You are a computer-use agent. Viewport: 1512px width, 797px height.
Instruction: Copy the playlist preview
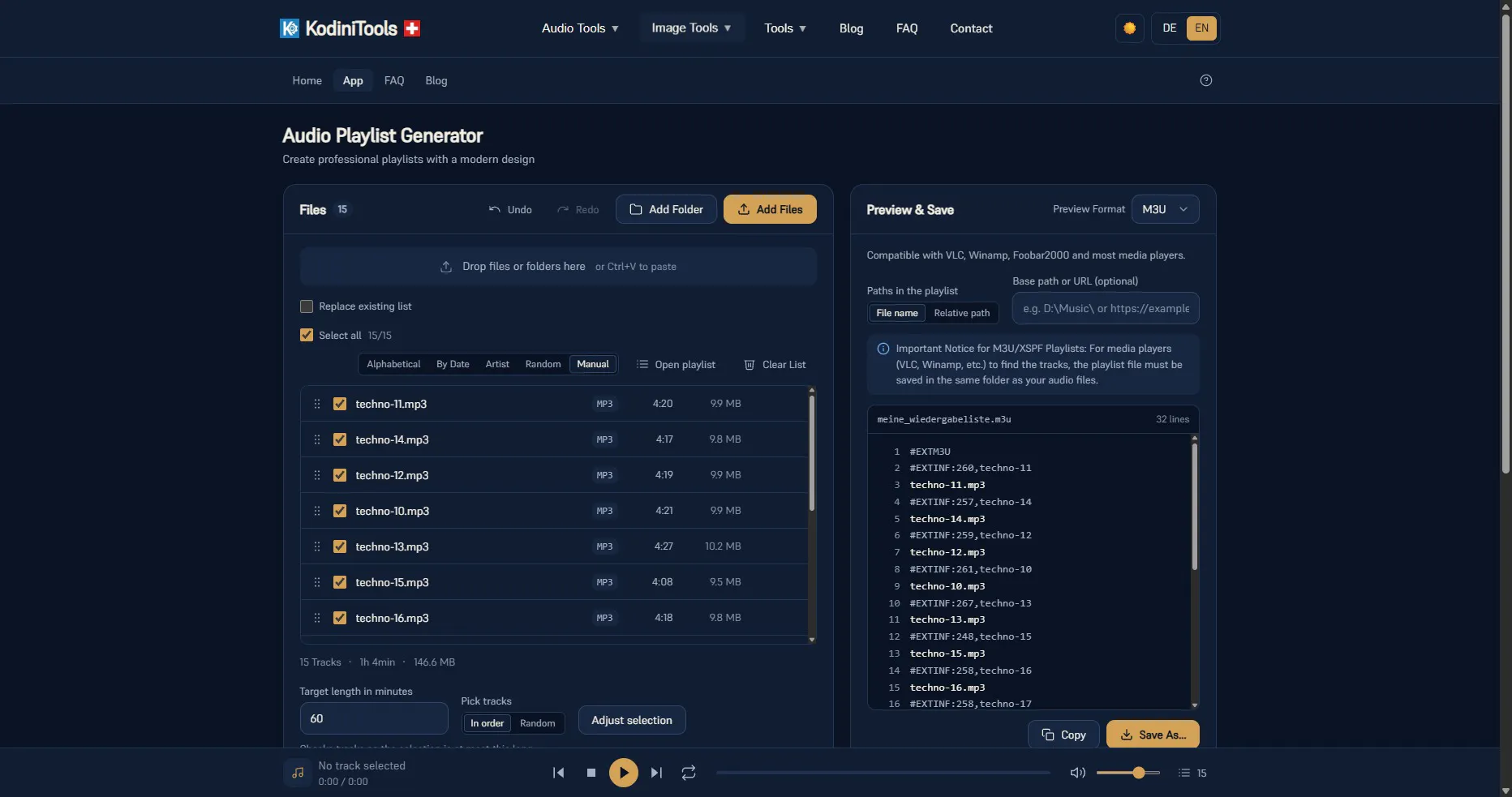tap(1063, 735)
